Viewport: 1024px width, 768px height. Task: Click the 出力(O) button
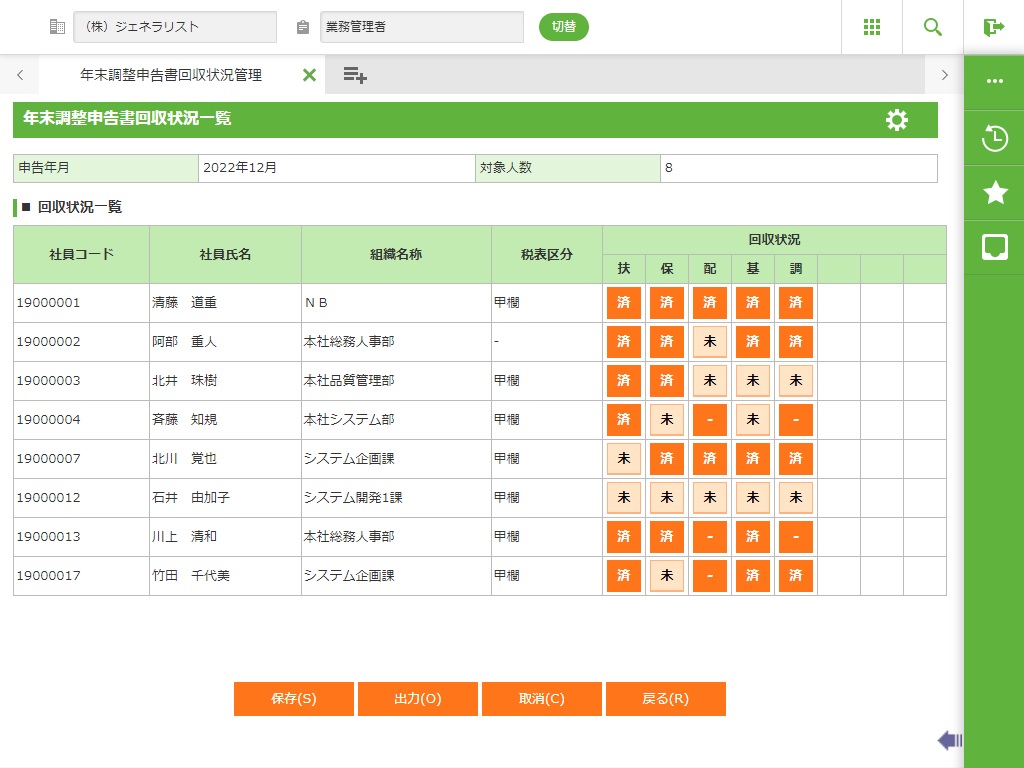point(418,699)
